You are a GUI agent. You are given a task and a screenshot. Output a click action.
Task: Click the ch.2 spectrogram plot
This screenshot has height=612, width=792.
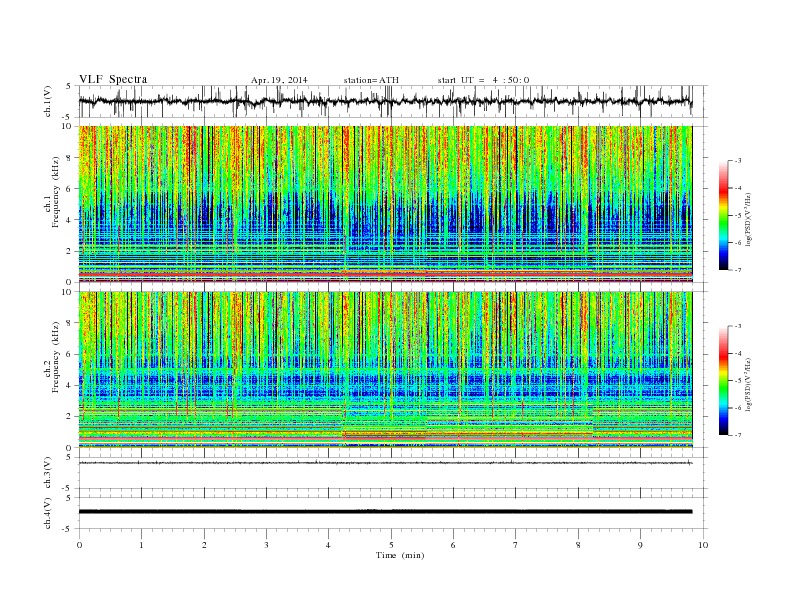385,369
